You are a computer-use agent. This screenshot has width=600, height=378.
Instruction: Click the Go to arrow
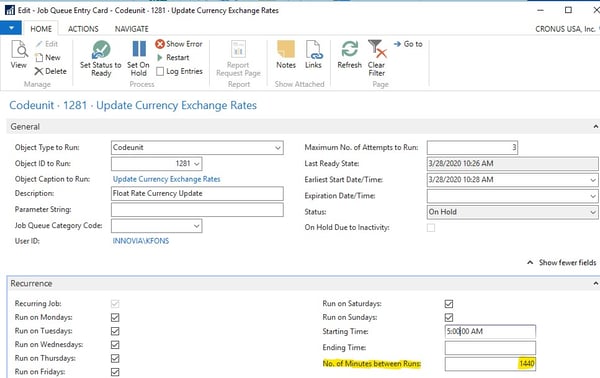pyautogui.click(x=408, y=44)
